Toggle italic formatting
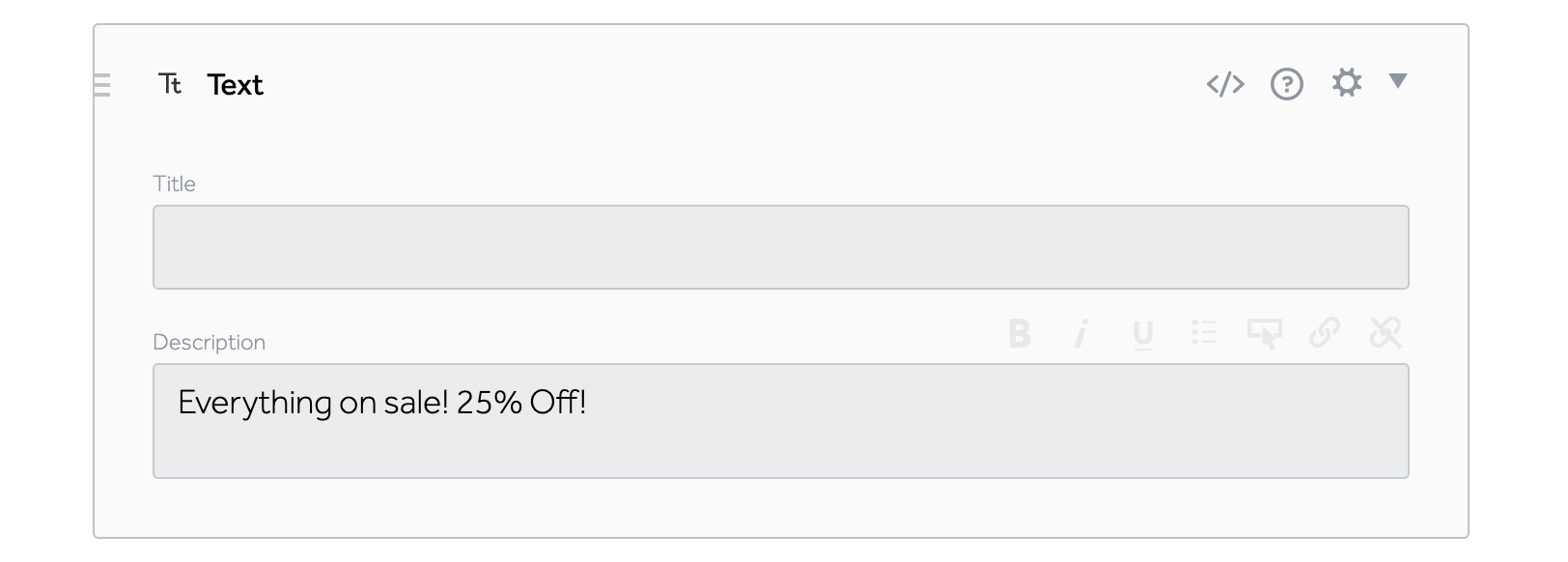Viewport: 1568px width, 562px height. pos(1081,334)
